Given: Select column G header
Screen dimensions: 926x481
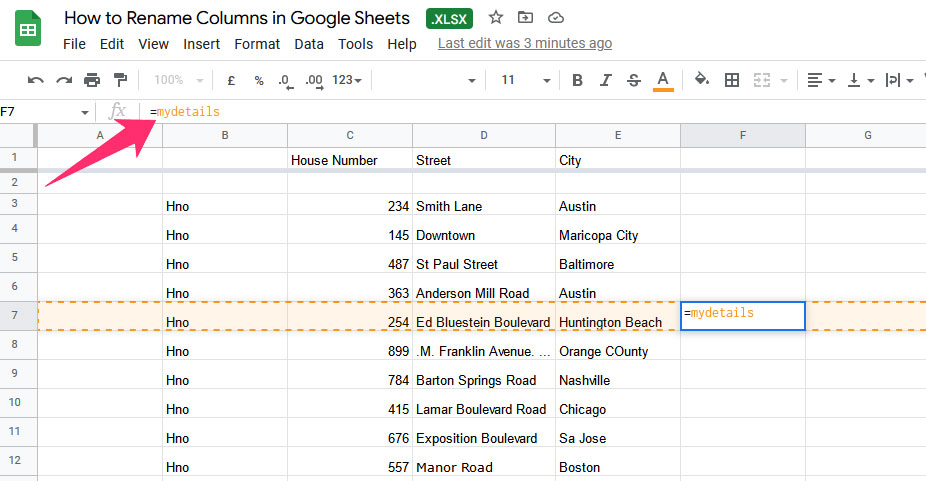Looking at the screenshot, I should (x=866, y=135).
